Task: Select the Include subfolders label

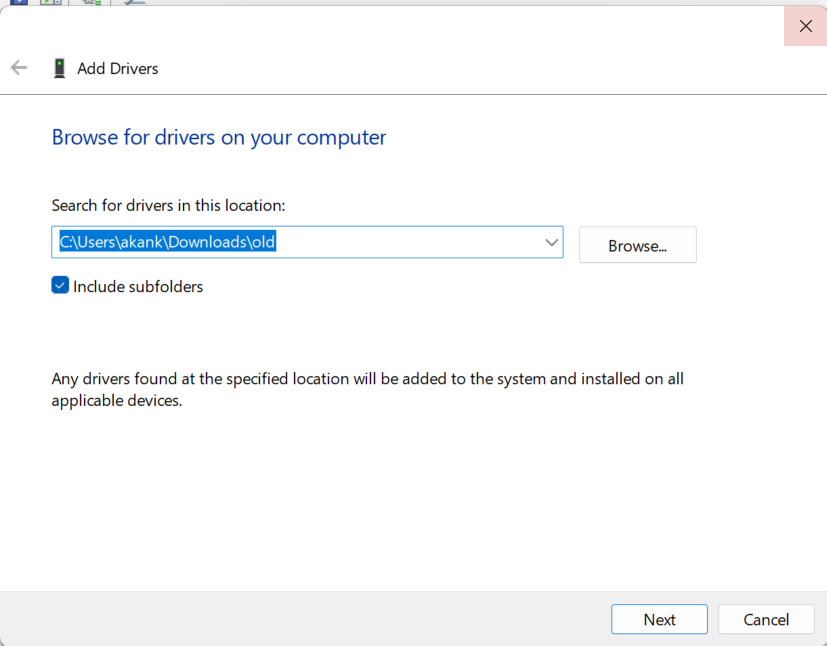Action: tap(138, 286)
